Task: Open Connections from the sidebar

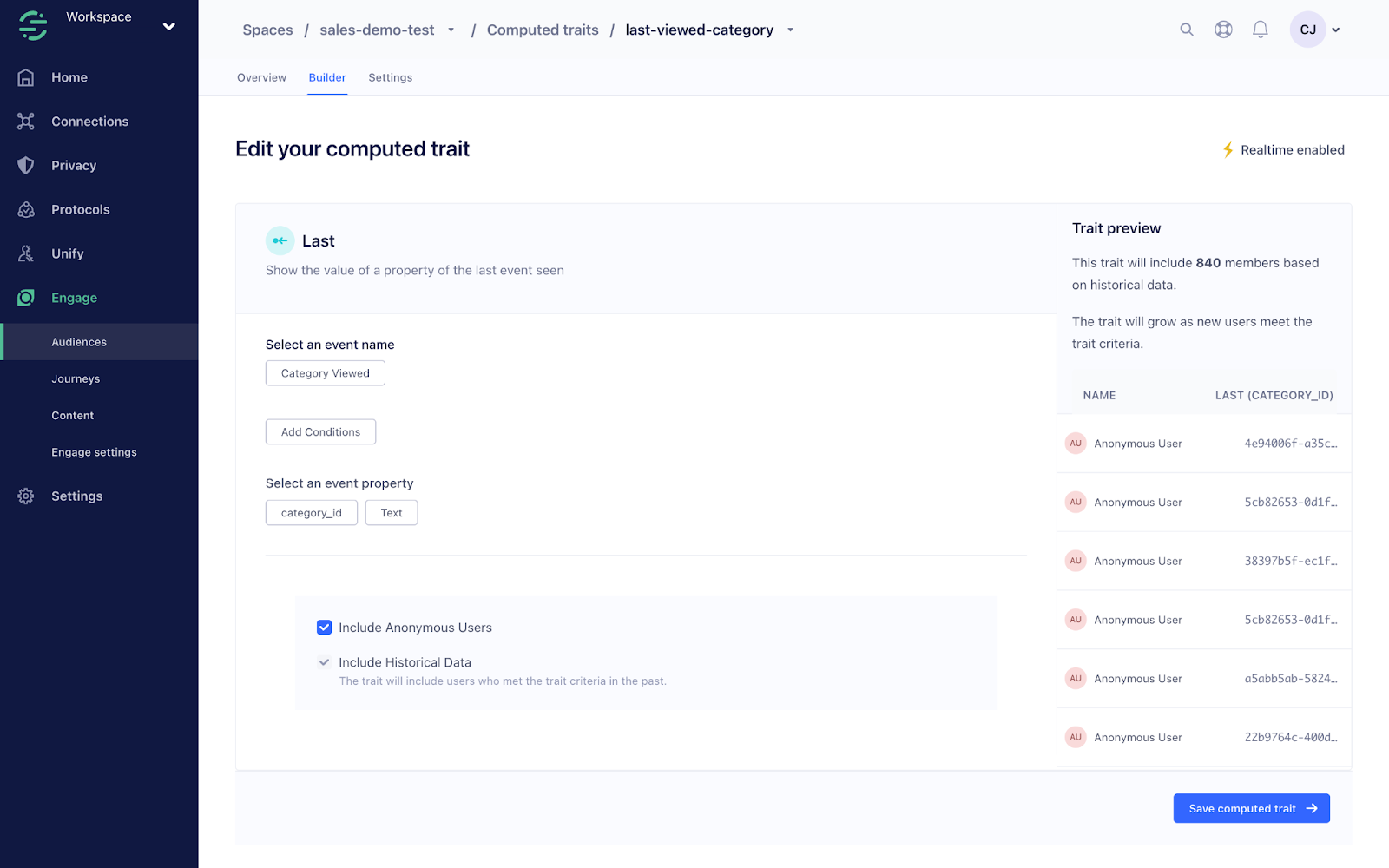Action: coord(89,122)
